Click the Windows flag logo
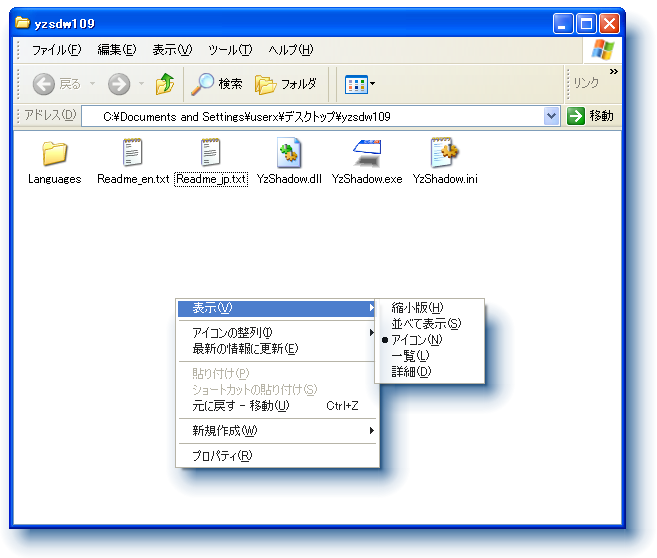Image resolution: width=657 pixels, height=558 pixels. click(x=603, y=49)
